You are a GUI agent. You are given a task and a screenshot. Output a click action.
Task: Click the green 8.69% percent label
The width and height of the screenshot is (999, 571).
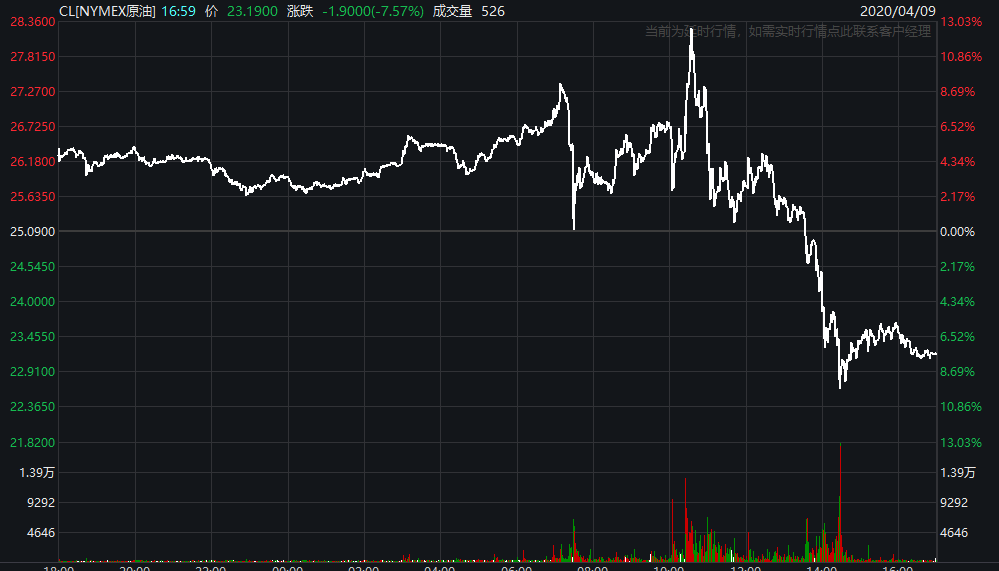tap(958, 372)
